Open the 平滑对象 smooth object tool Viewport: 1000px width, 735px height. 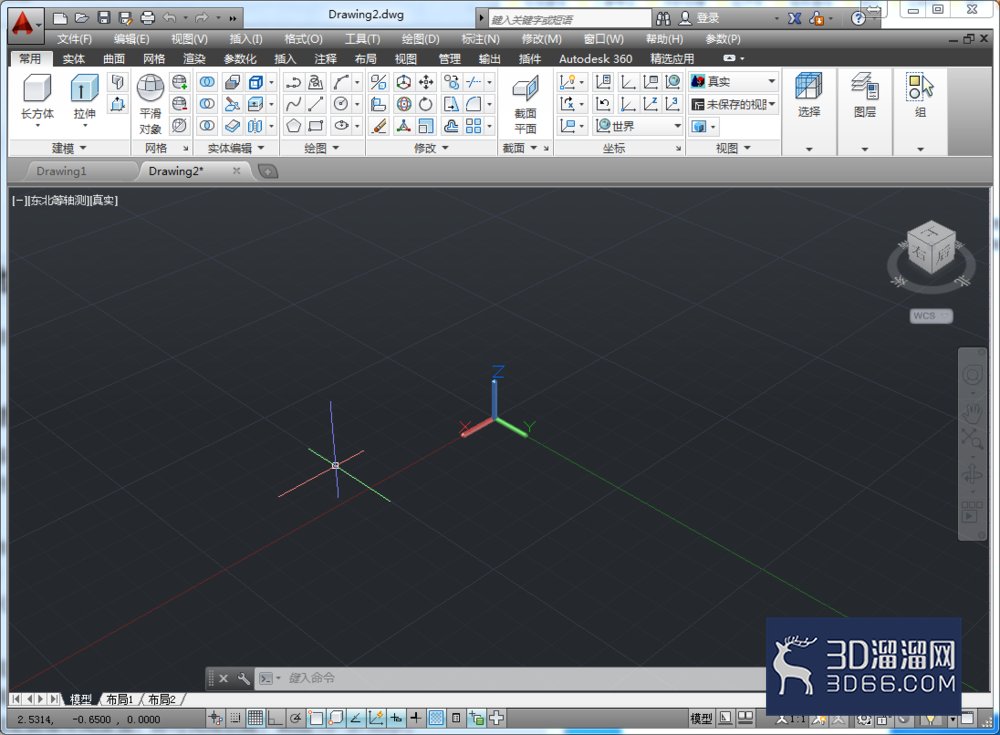click(x=151, y=104)
